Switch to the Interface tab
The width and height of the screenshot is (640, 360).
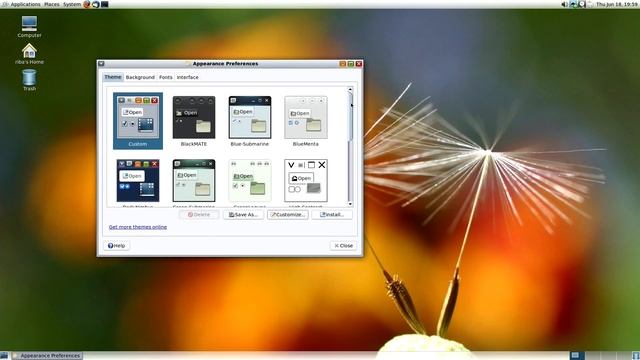[187, 77]
